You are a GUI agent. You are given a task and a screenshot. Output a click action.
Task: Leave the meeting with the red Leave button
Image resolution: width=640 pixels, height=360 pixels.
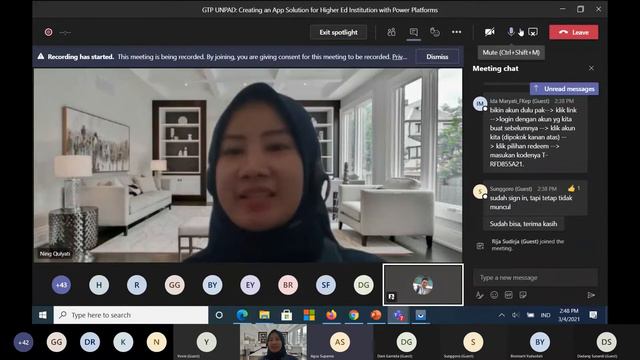click(573, 32)
